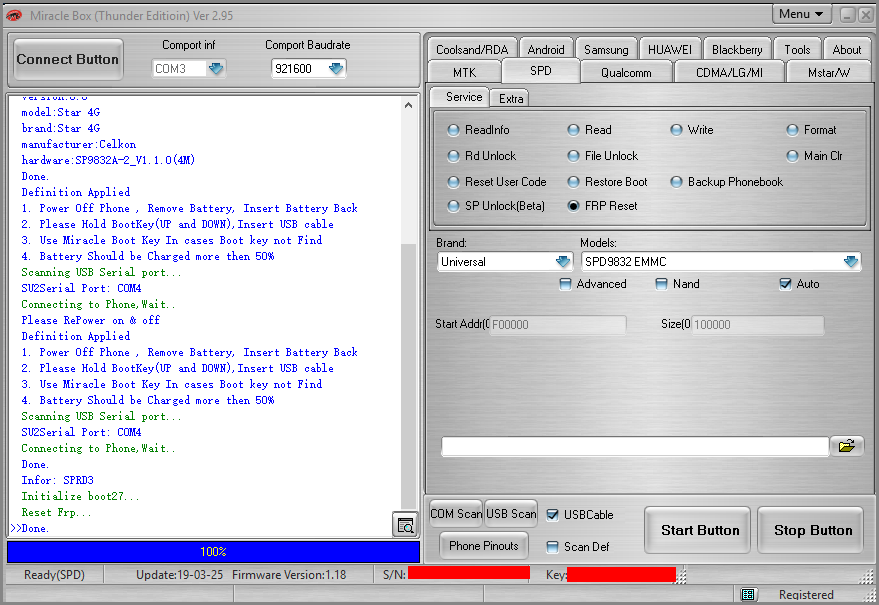Click 'Firmware Version:1.18' in status bar
The image size is (879, 605).
[289, 575]
